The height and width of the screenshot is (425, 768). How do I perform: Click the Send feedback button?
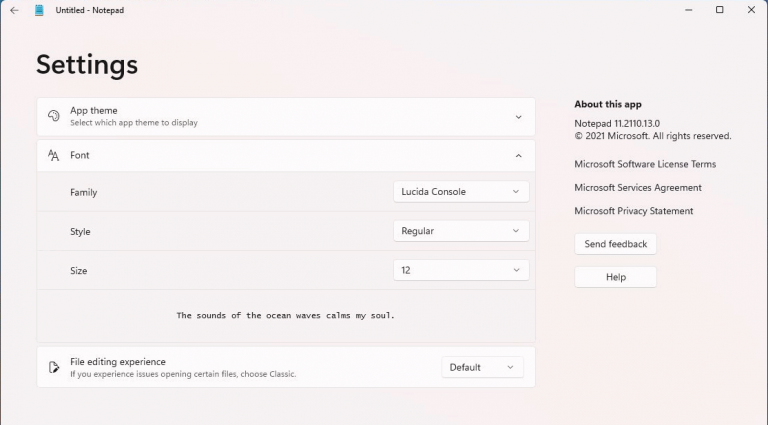(x=615, y=244)
